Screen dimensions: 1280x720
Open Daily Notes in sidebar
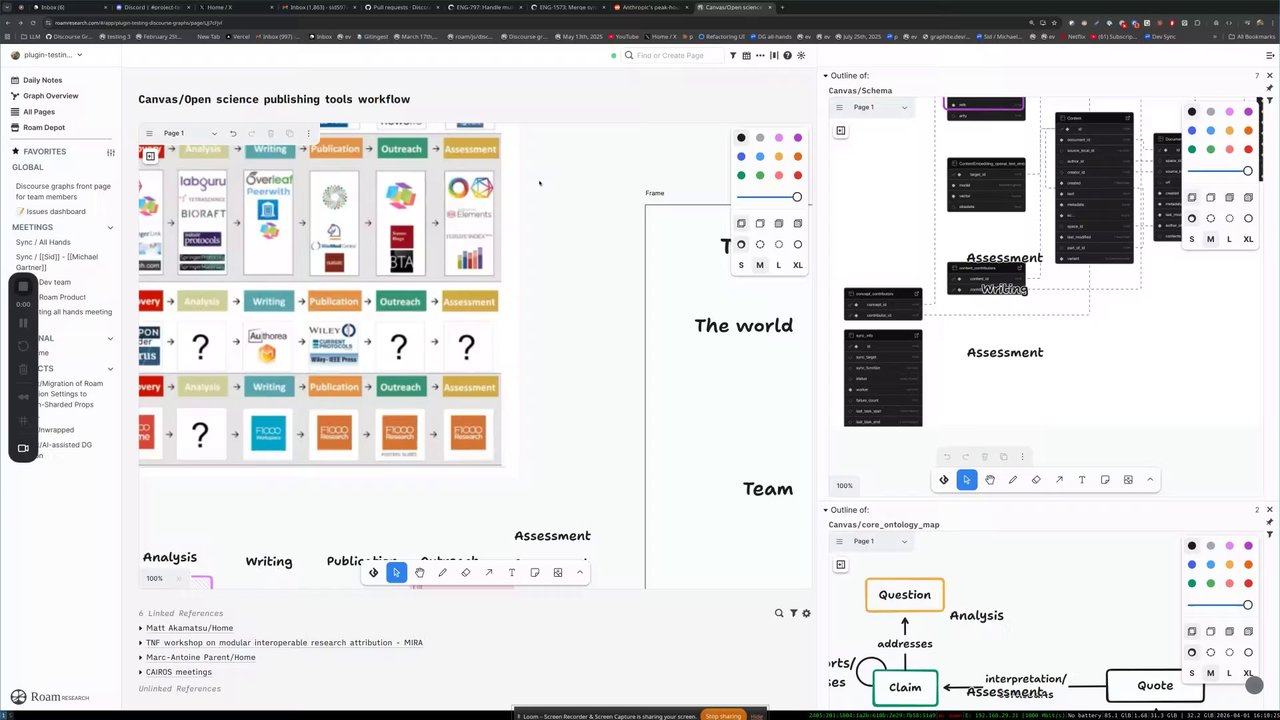pos(43,80)
